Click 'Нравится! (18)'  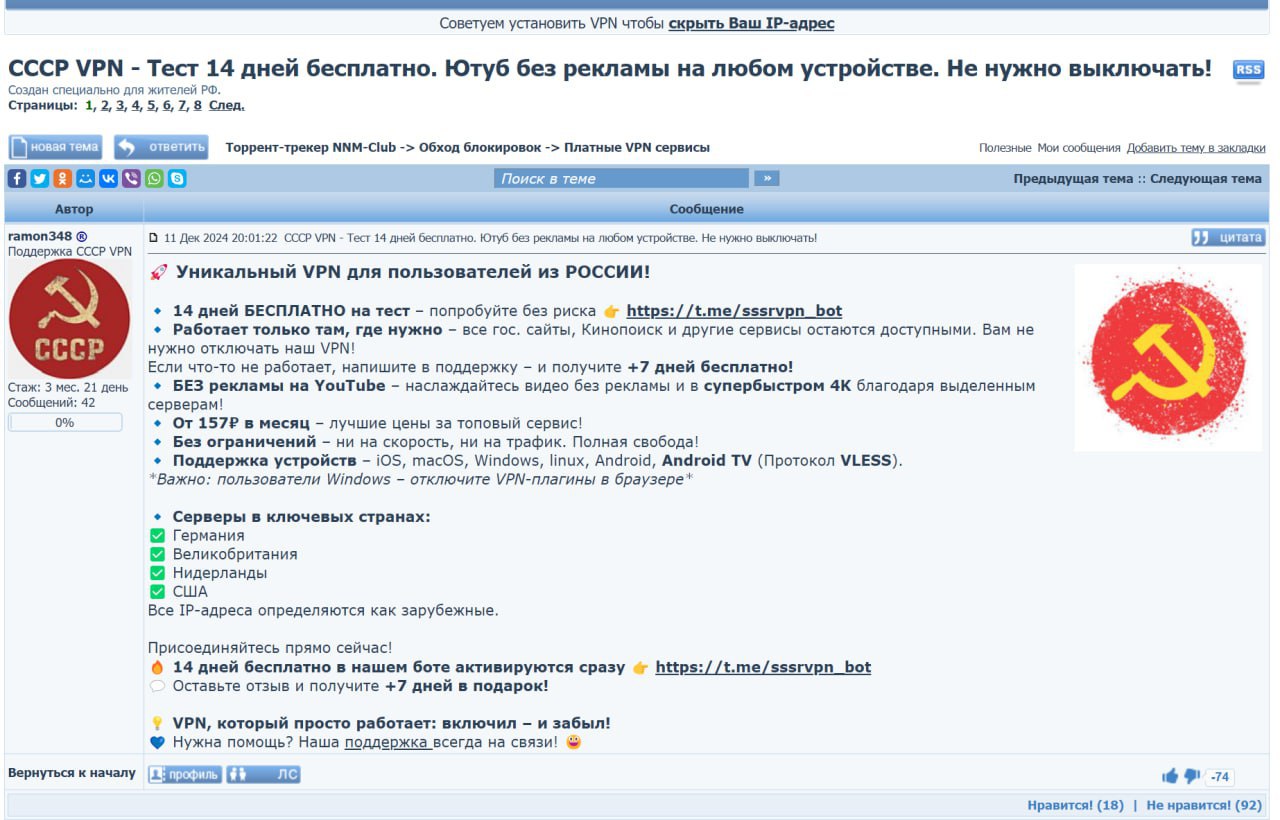click(1076, 805)
